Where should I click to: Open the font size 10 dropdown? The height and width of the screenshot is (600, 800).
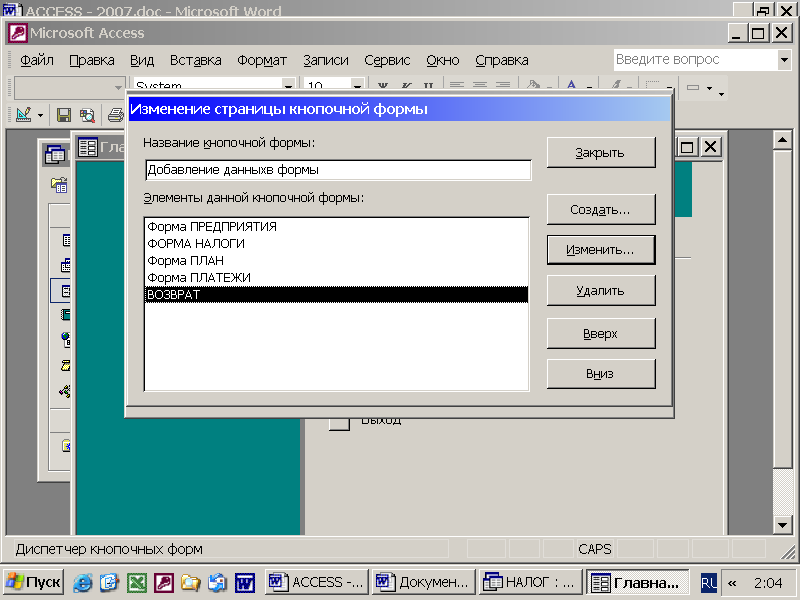[x=358, y=86]
